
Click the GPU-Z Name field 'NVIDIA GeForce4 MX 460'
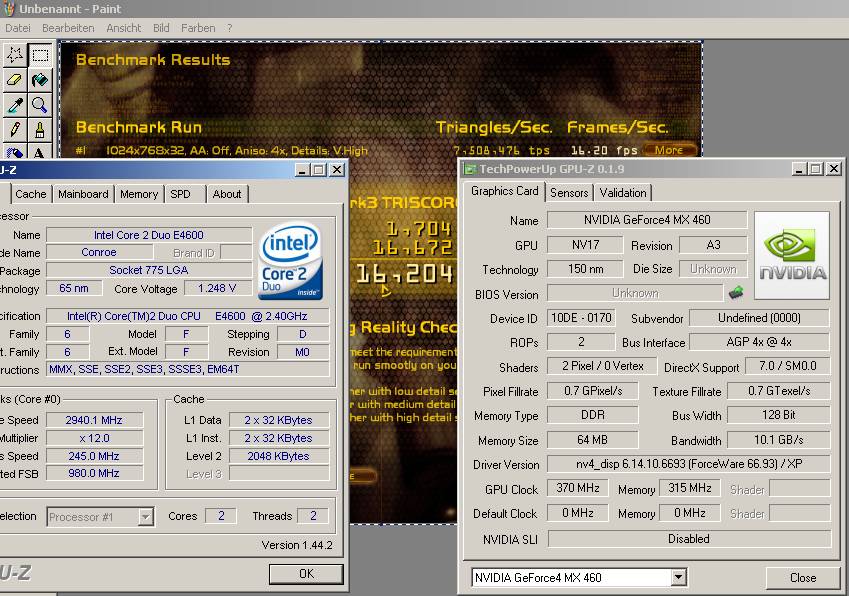647,220
